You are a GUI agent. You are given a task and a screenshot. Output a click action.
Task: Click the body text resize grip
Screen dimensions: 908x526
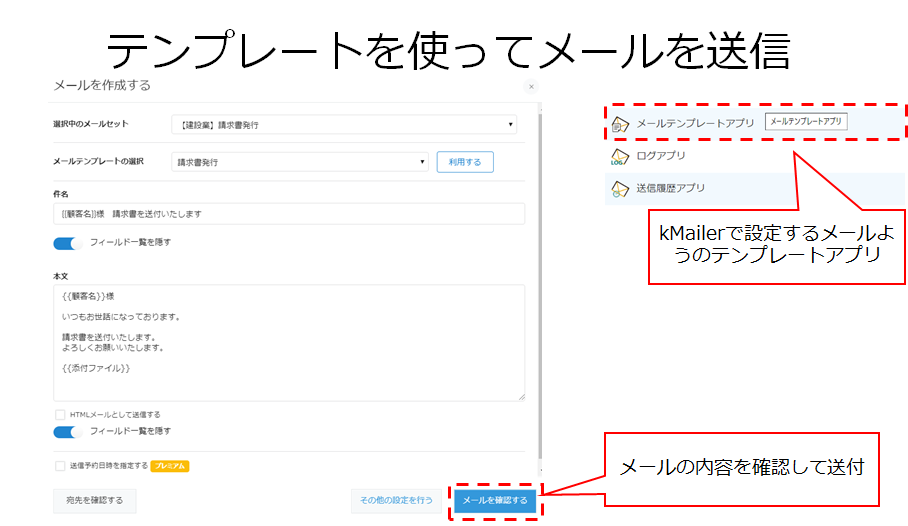pyautogui.click(x=521, y=397)
